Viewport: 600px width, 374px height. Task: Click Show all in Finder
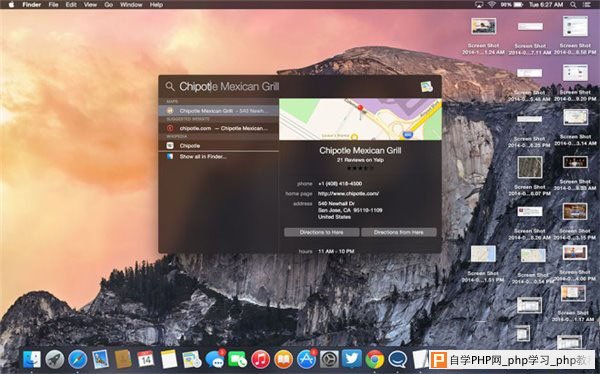pos(218,157)
